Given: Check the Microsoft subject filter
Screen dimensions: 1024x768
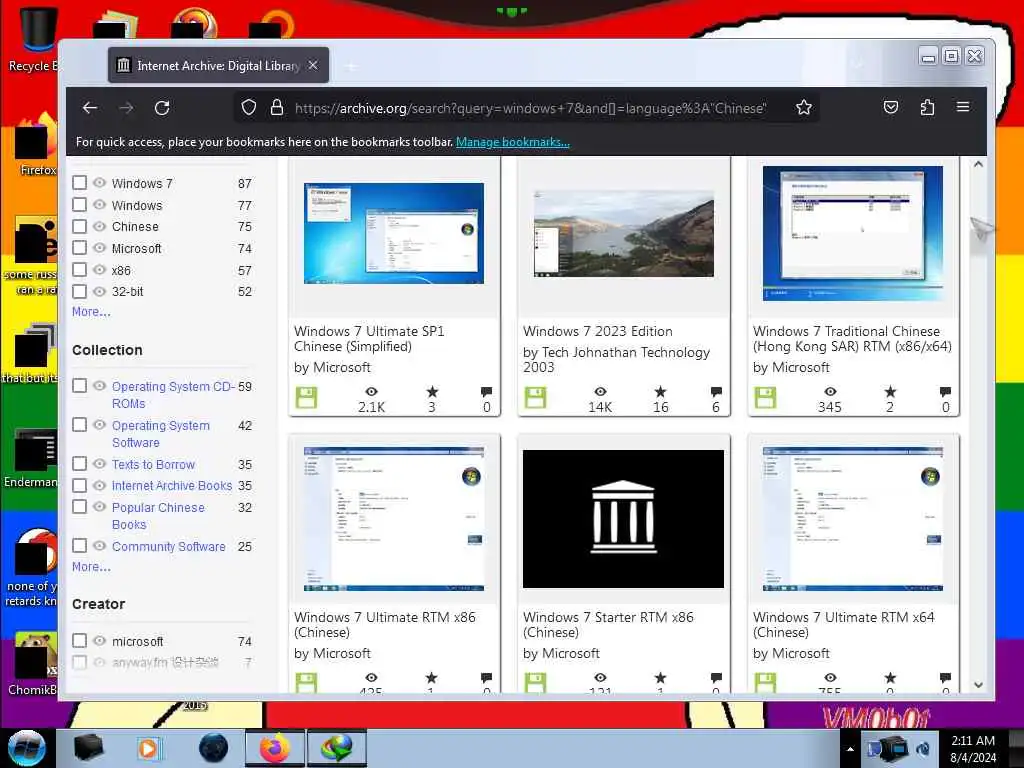Looking at the screenshot, I should tap(80, 248).
